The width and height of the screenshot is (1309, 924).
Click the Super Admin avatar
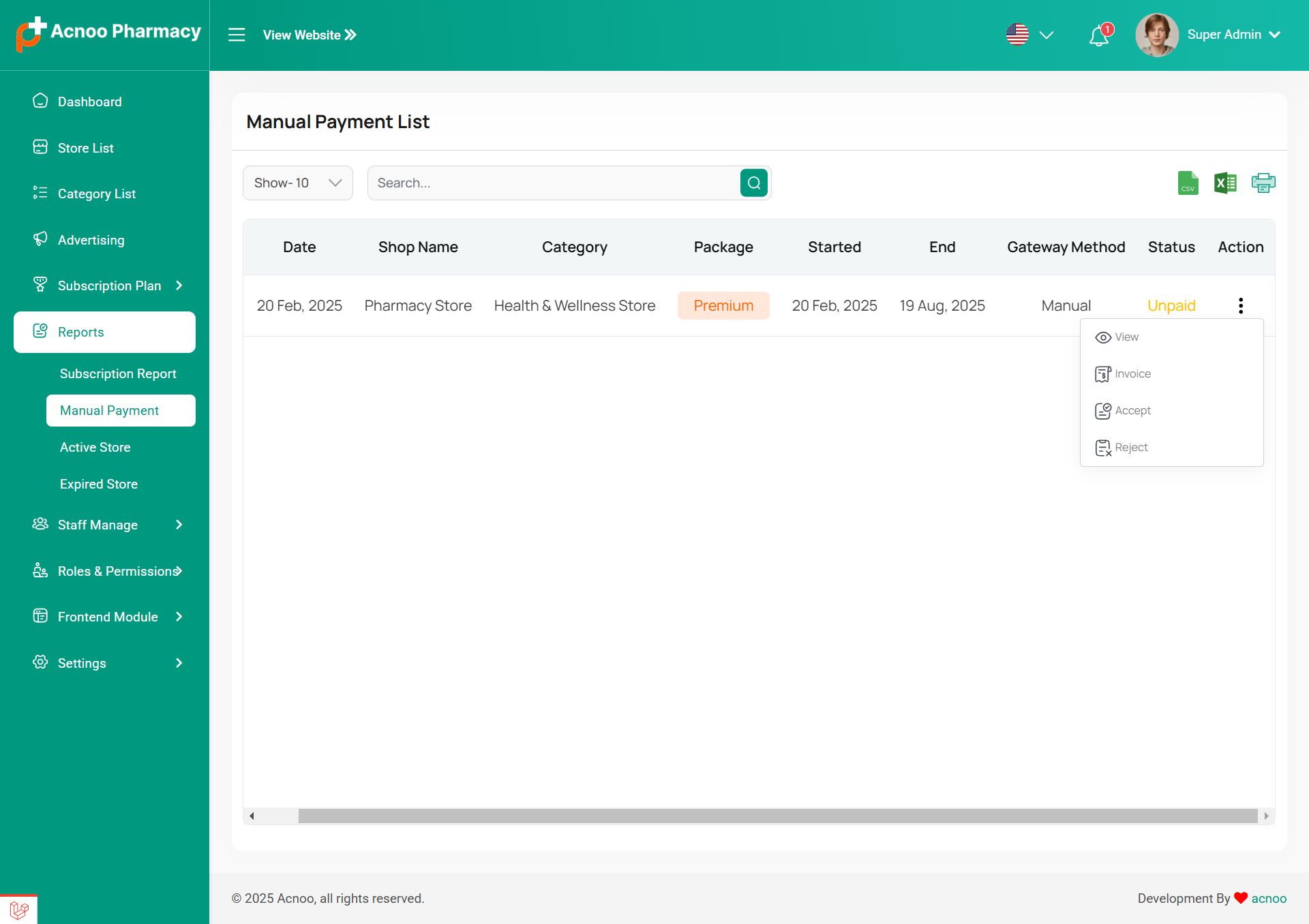[x=1156, y=35]
